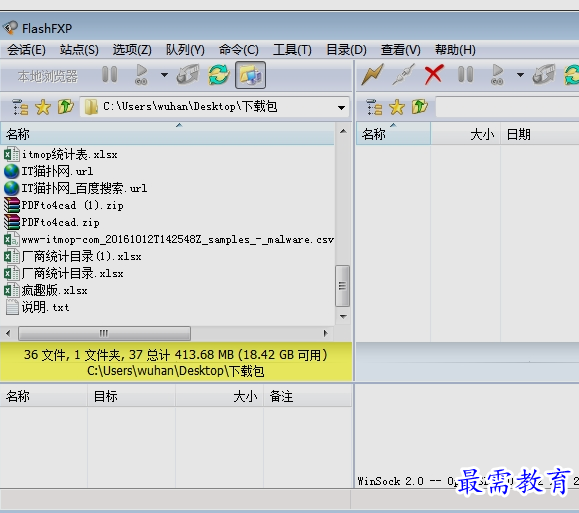Select file itmop统计表.xlsx
Screen dimensions: 579x513
coord(61,154)
